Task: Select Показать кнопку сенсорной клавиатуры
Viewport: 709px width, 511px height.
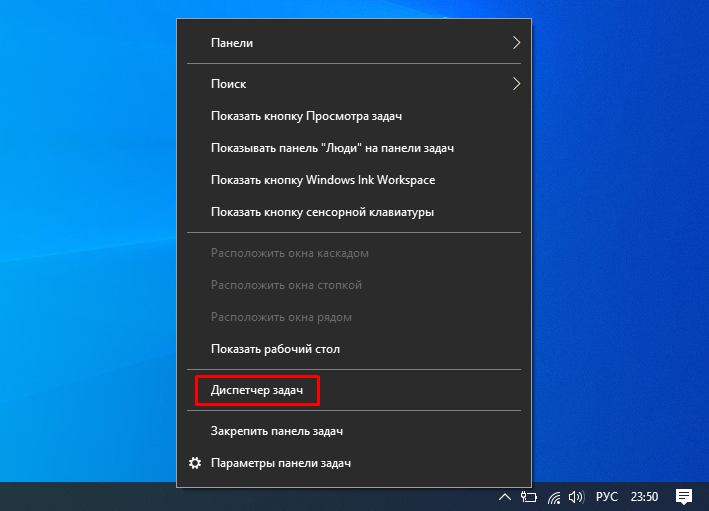Action: click(x=354, y=212)
